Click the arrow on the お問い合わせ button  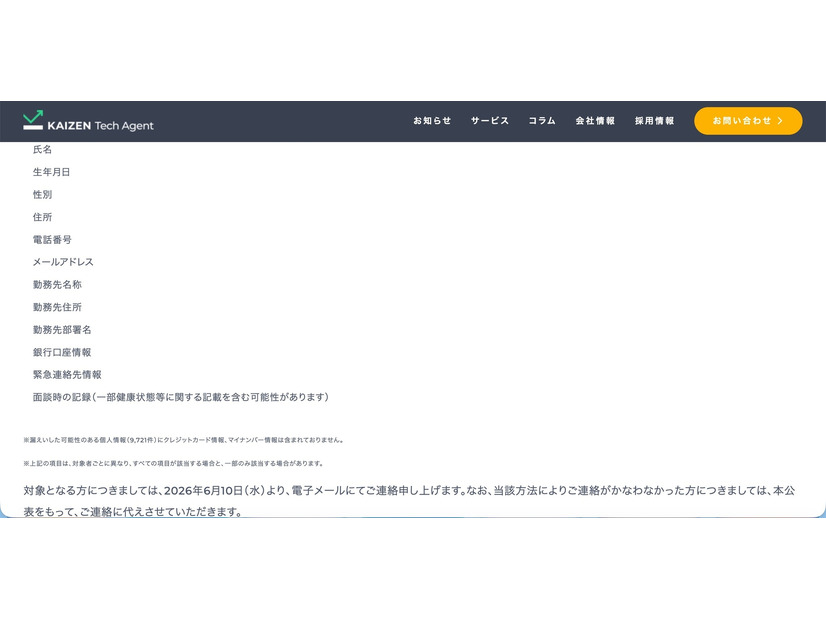tap(780, 121)
